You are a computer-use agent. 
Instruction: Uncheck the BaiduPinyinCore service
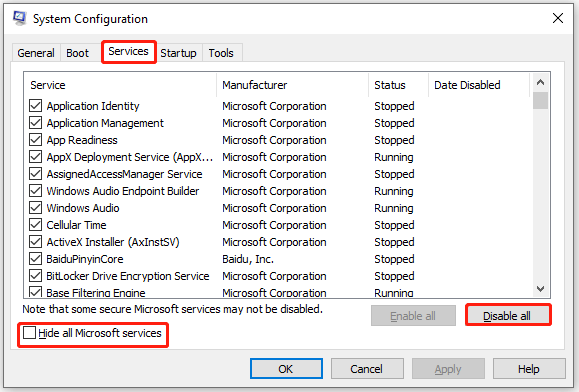coord(35,259)
